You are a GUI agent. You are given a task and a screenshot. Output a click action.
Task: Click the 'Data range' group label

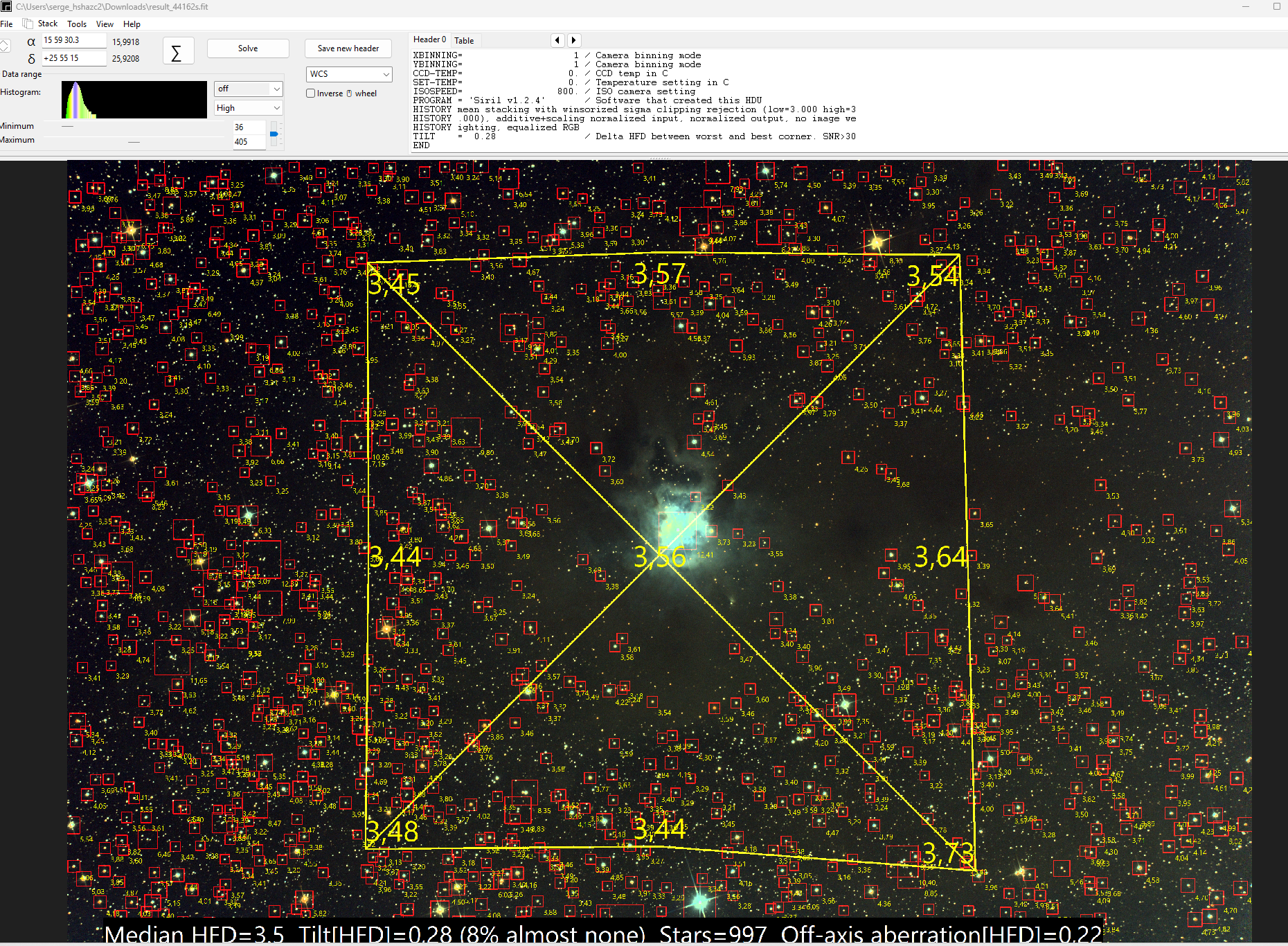(21, 74)
